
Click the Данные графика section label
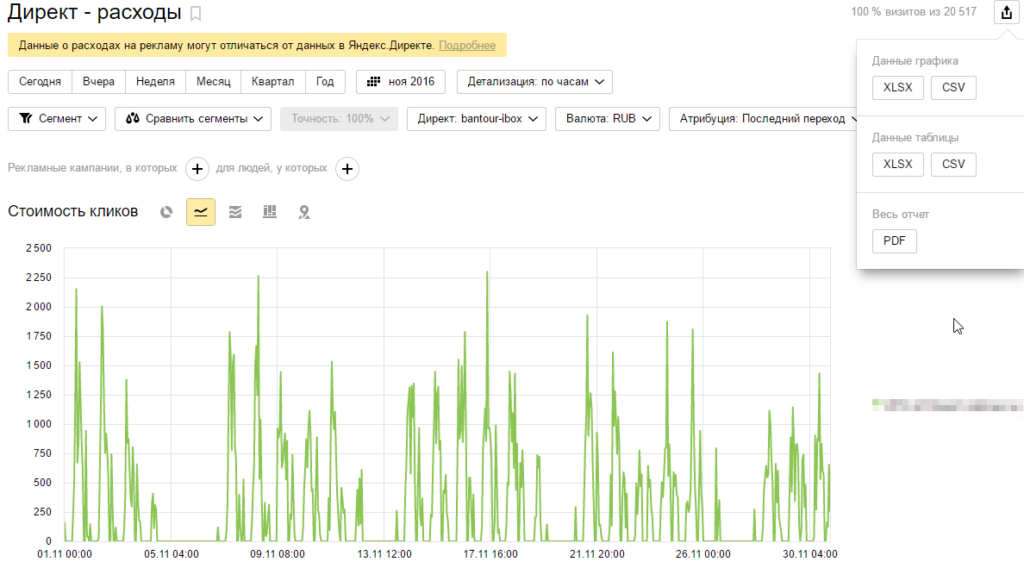pos(915,61)
